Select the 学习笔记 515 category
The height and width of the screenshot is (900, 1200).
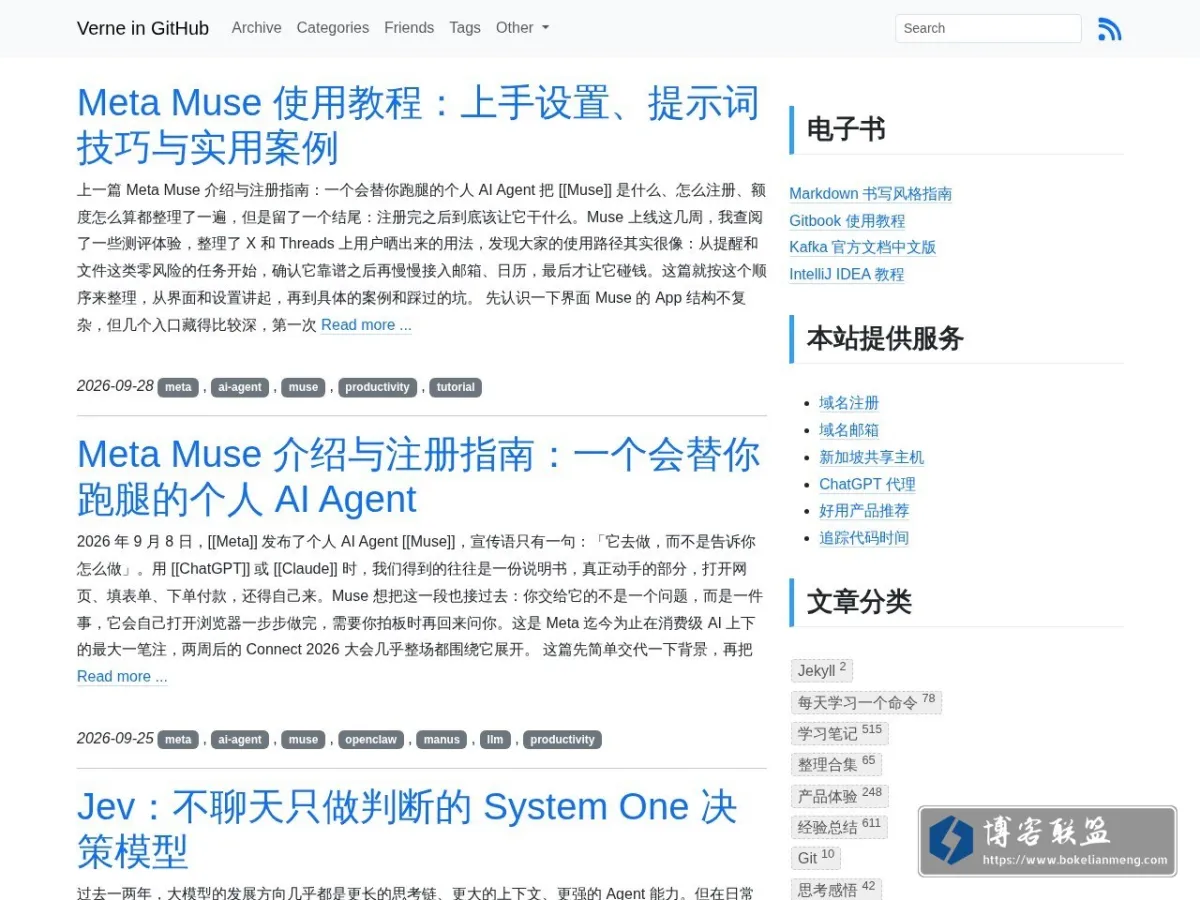[x=840, y=733]
